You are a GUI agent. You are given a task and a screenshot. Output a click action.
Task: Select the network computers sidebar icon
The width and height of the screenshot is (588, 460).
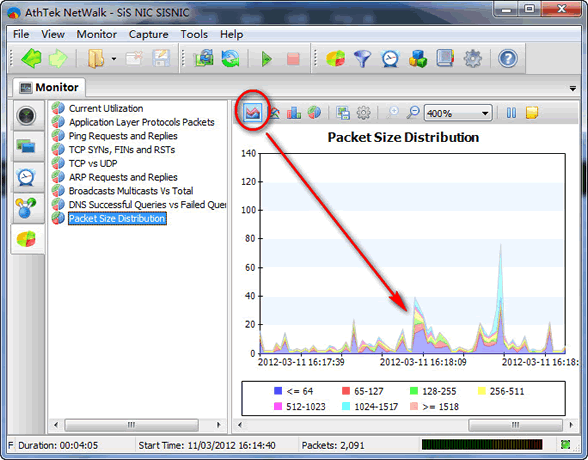(26, 146)
